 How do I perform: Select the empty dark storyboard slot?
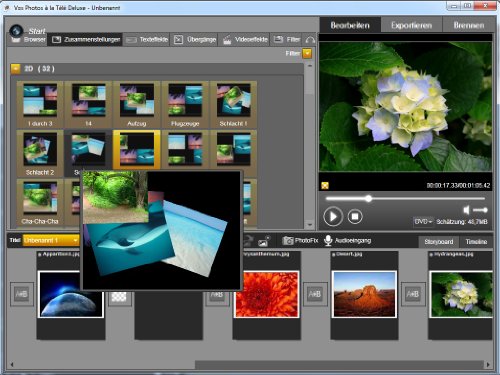click(169, 315)
